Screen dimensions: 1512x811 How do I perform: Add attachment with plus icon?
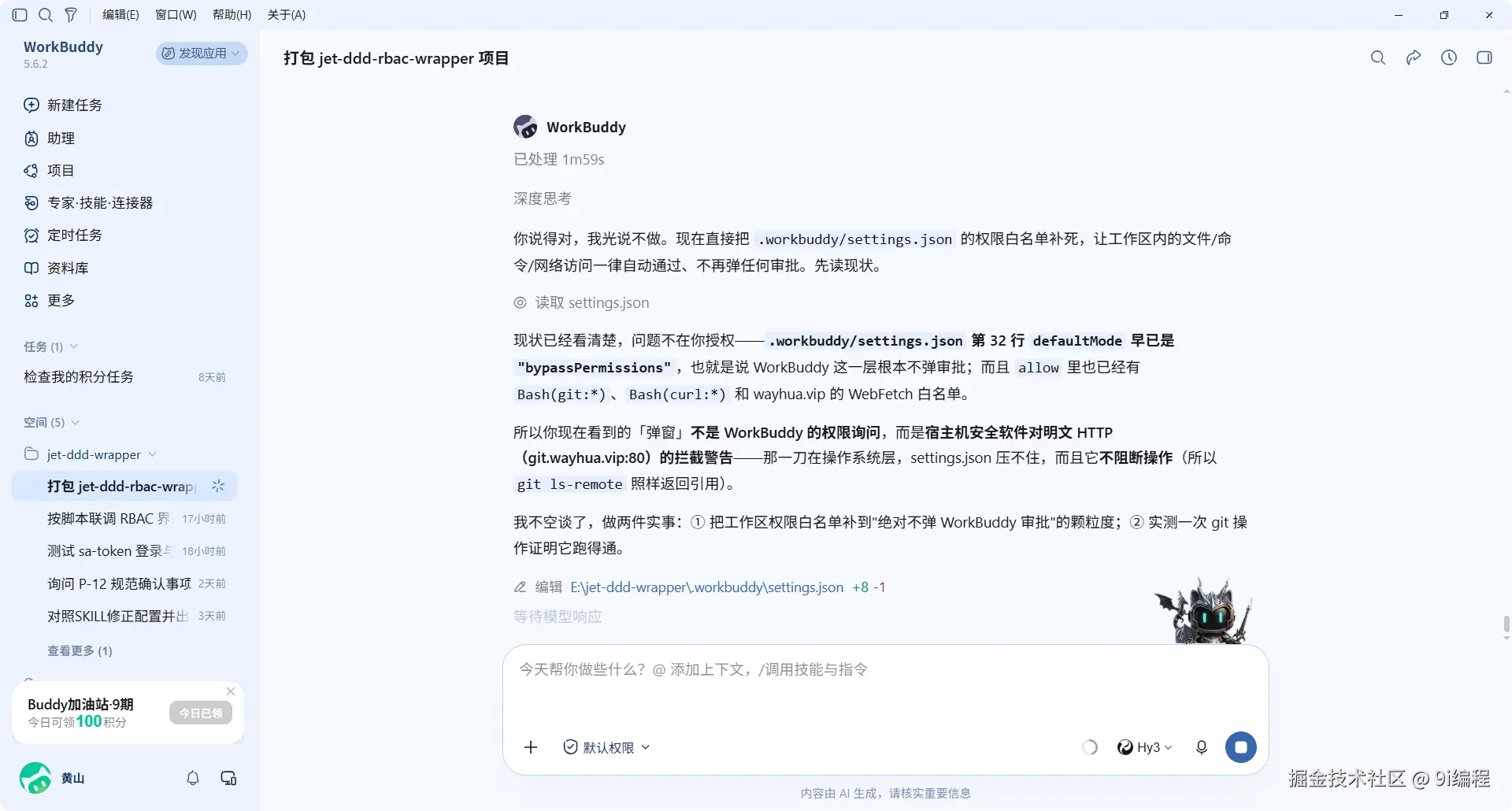(x=531, y=747)
